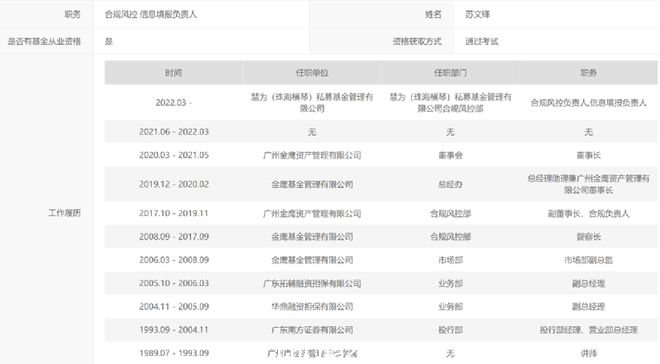Click the 任职部门 column header
The image size is (660, 364).
450,73
